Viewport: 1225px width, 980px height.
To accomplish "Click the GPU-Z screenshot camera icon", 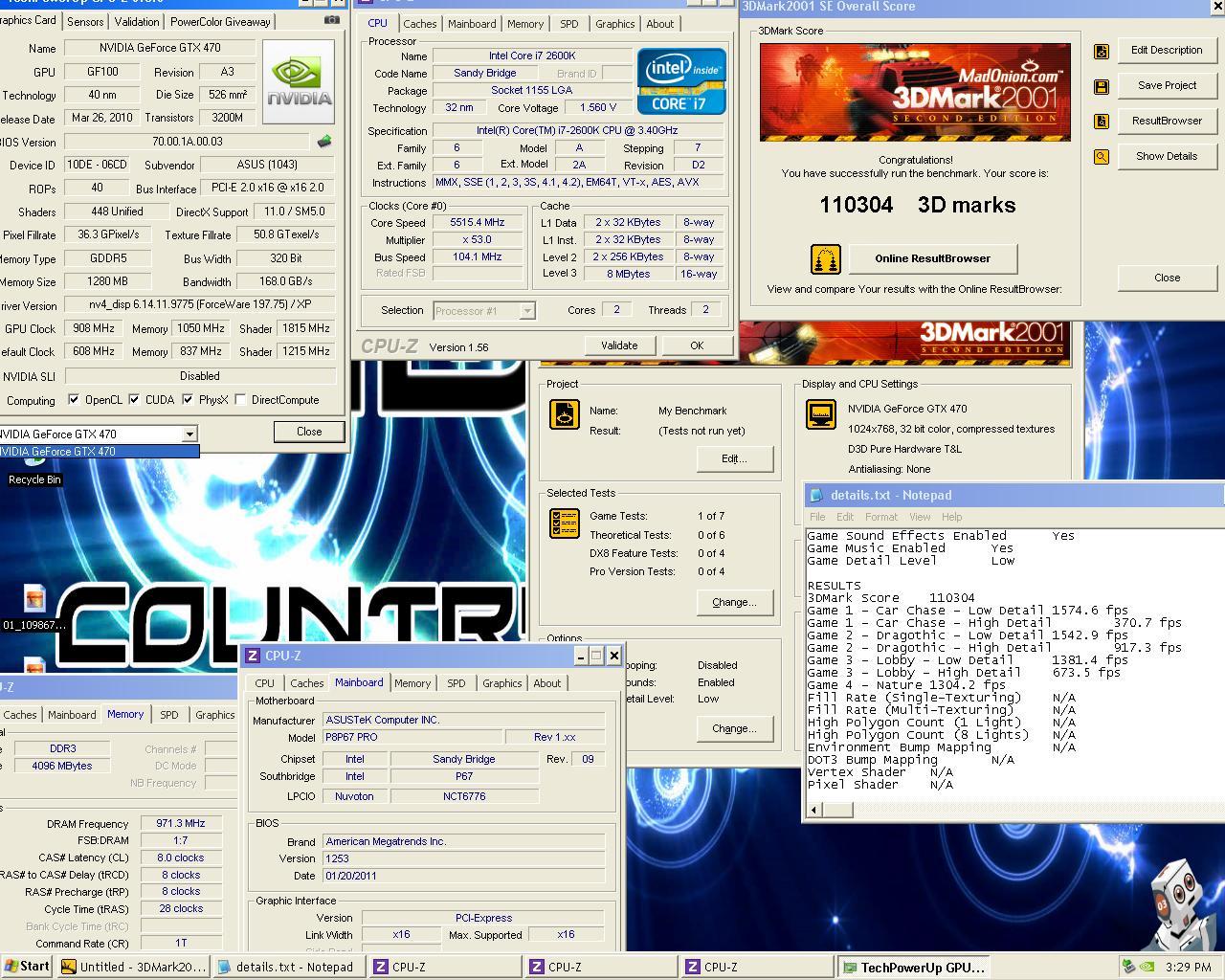I will [x=332, y=20].
